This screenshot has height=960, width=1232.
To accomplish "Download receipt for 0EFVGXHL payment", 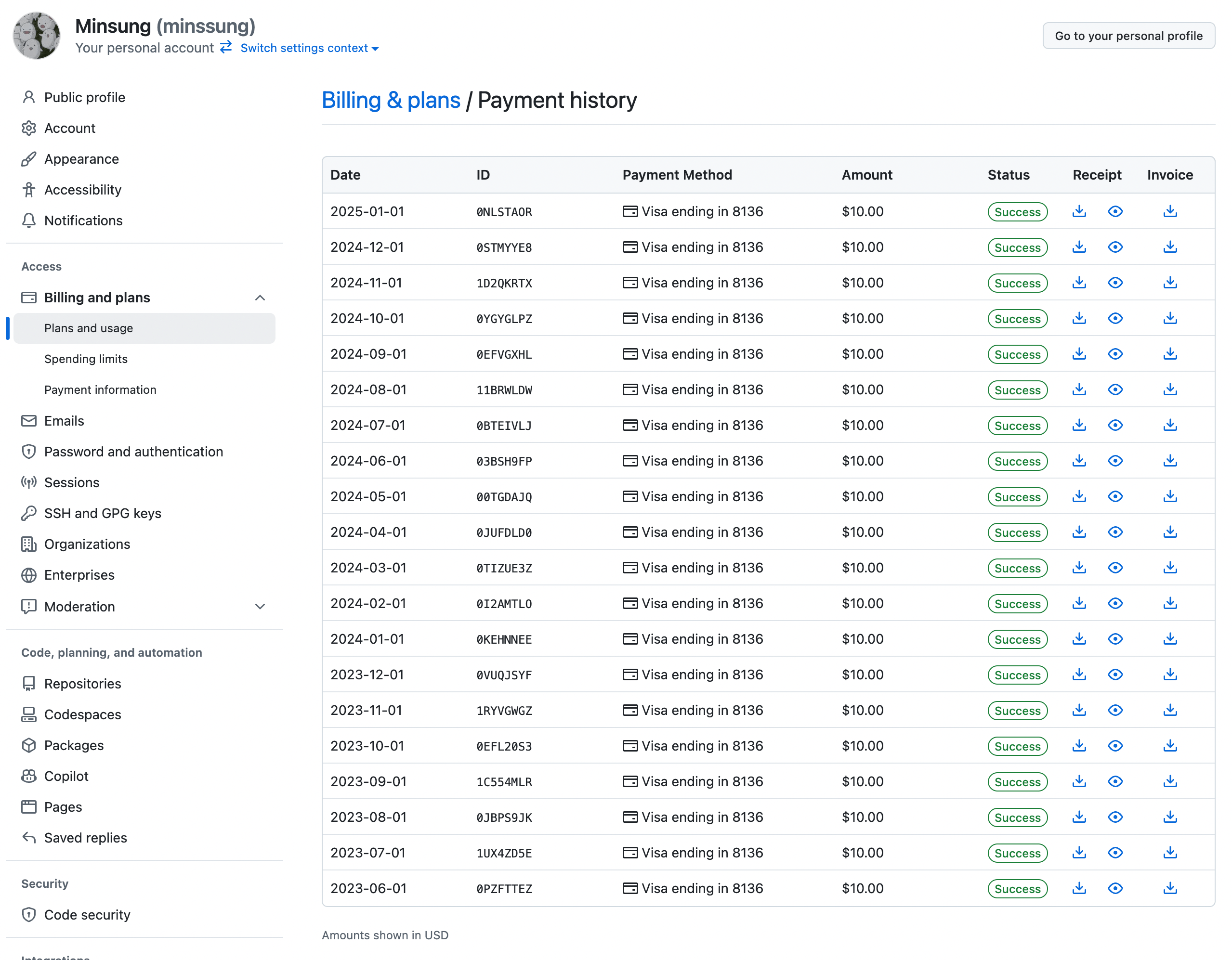I will [x=1078, y=354].
